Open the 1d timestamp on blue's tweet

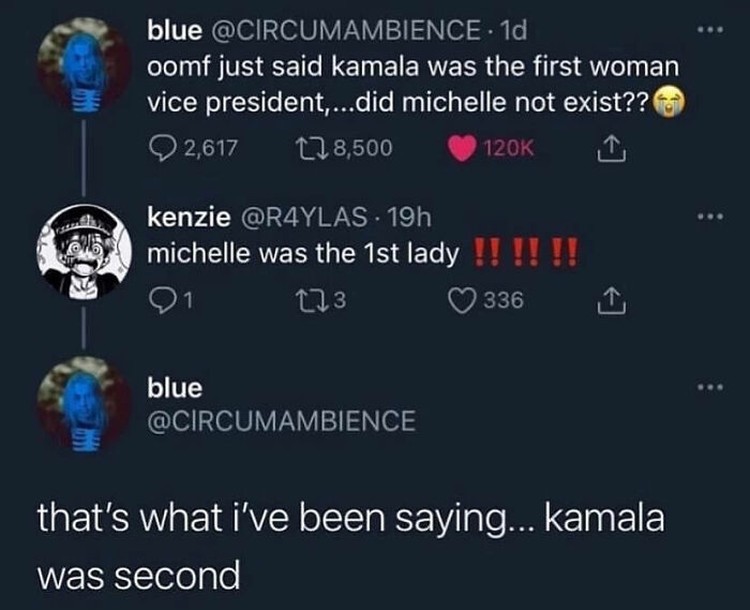coord(512,31)
